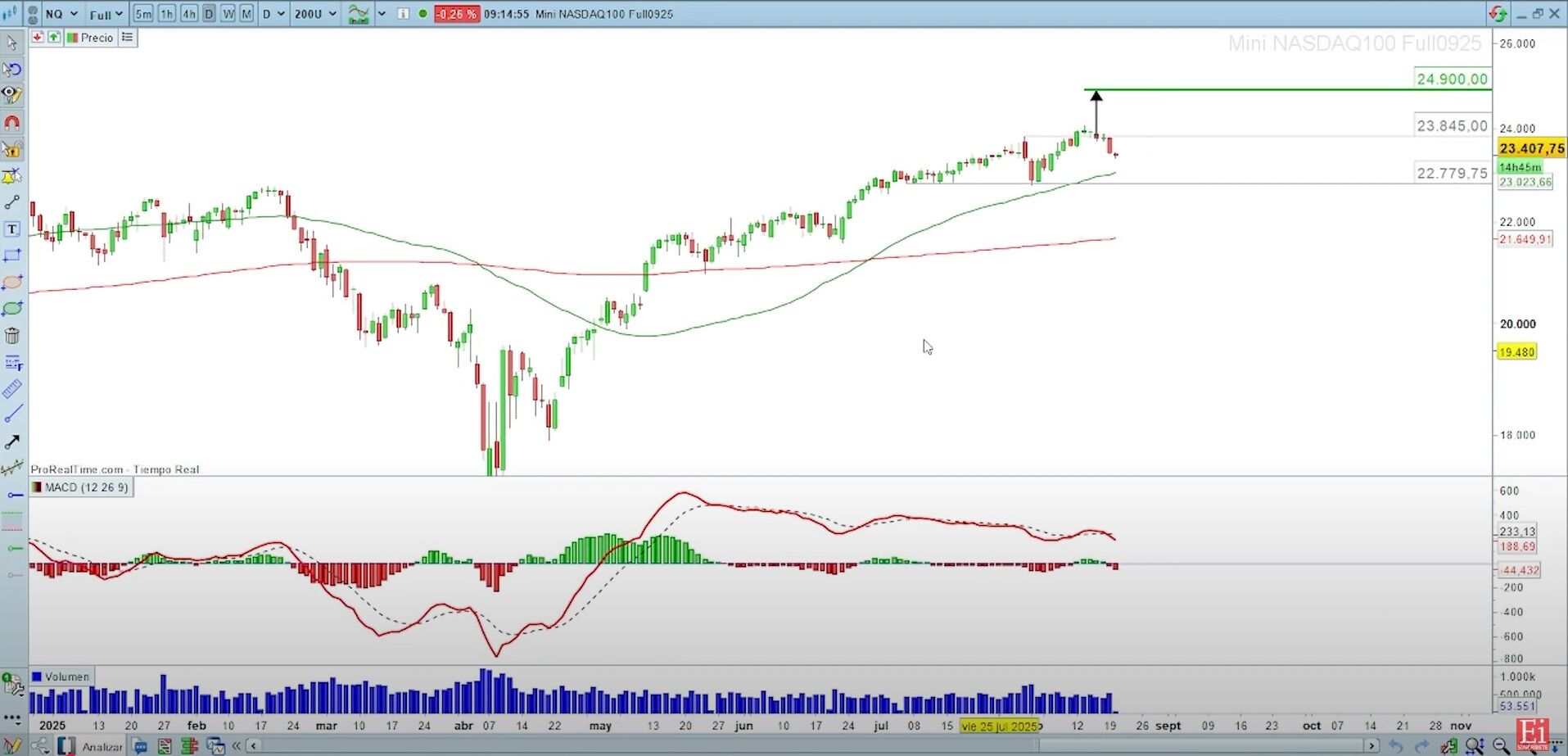The image size is (1568, 756).
Task: Select the D daily timeframe button
Action: (209, 14)
